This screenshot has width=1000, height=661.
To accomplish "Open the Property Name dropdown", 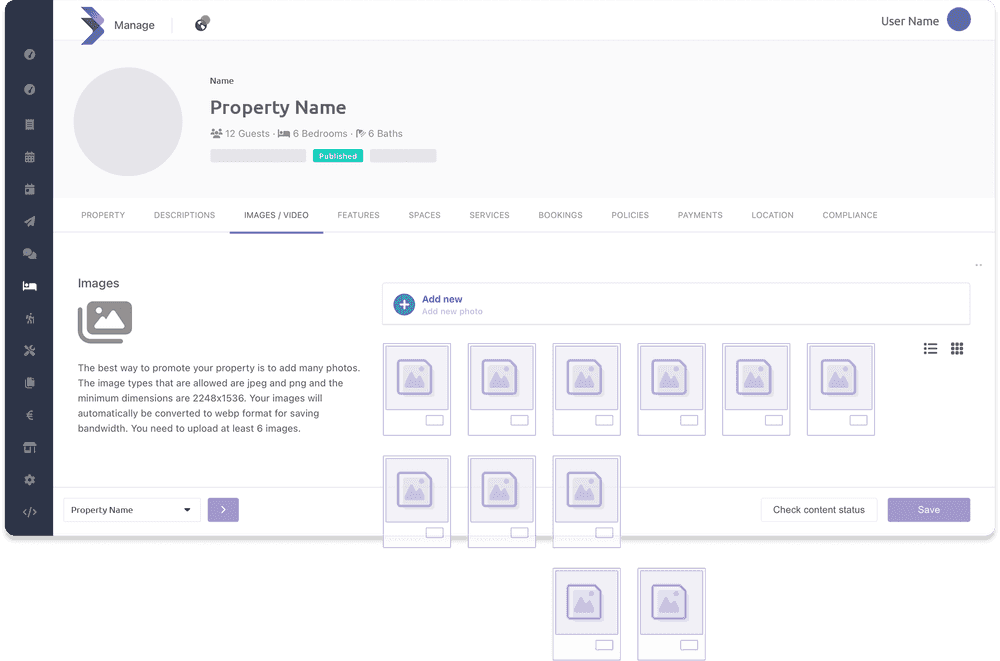I will [131, 510].
